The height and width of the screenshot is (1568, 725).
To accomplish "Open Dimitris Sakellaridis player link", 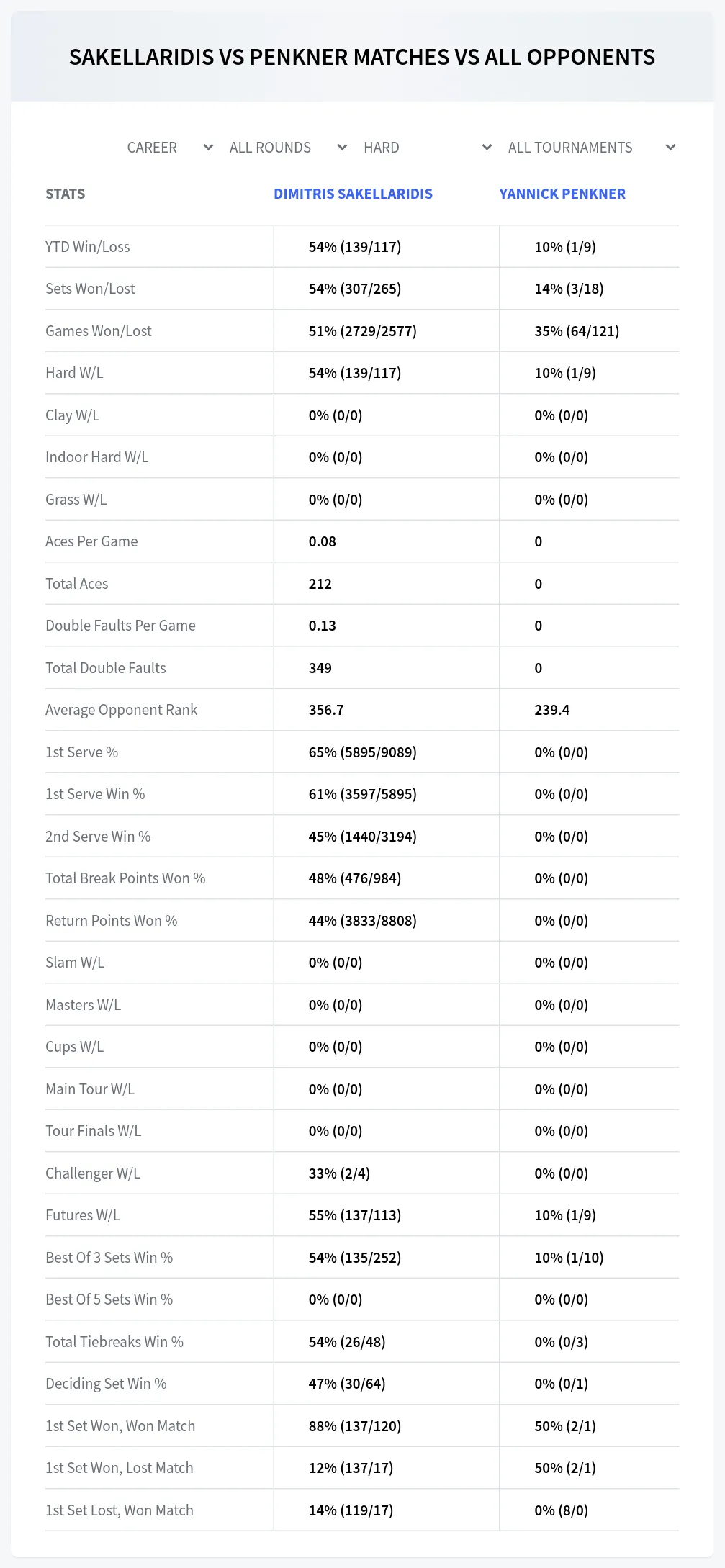I will (x=353, y=194).
